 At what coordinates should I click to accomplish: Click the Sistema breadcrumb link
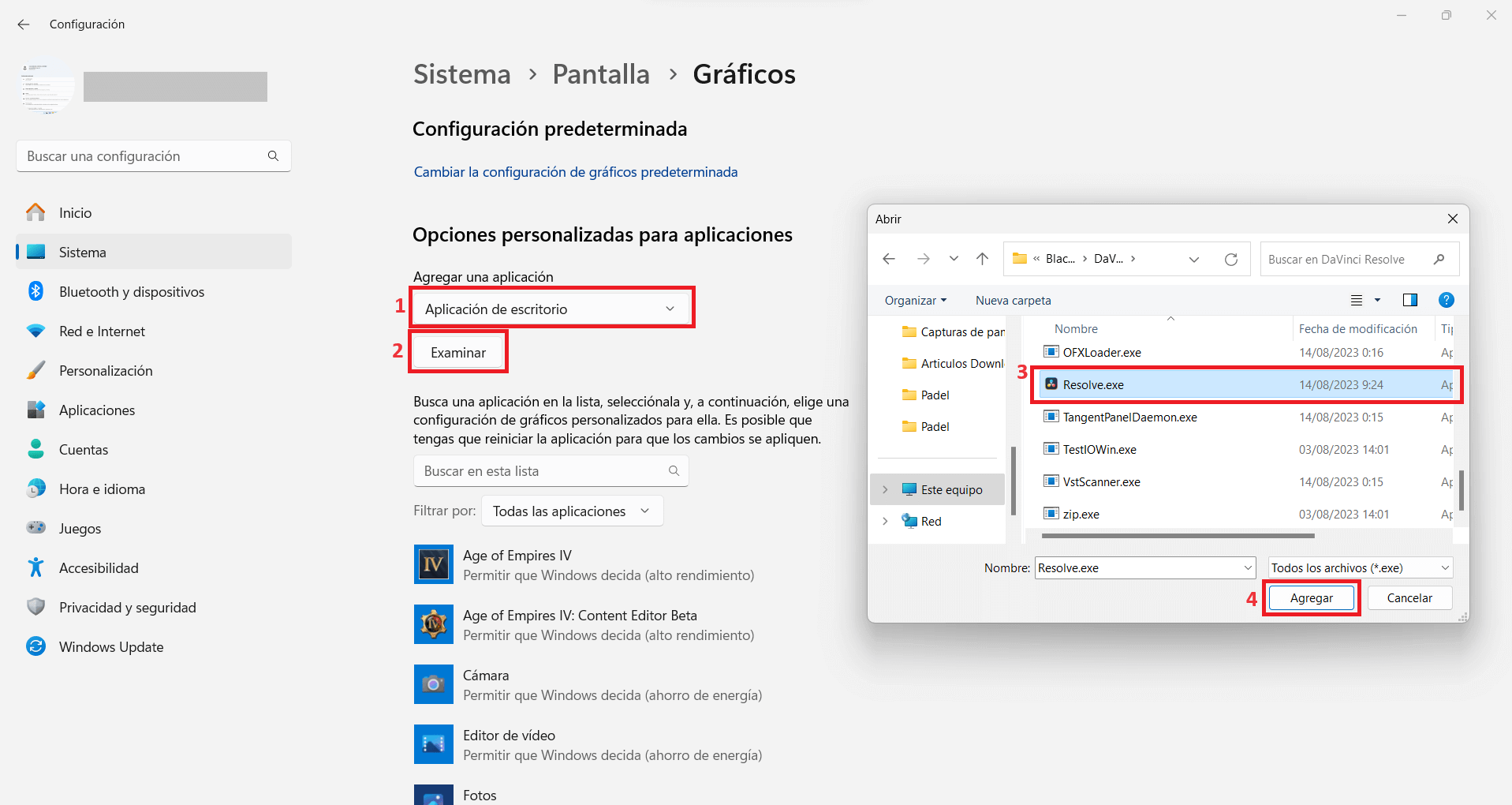(x=462, y=74)
